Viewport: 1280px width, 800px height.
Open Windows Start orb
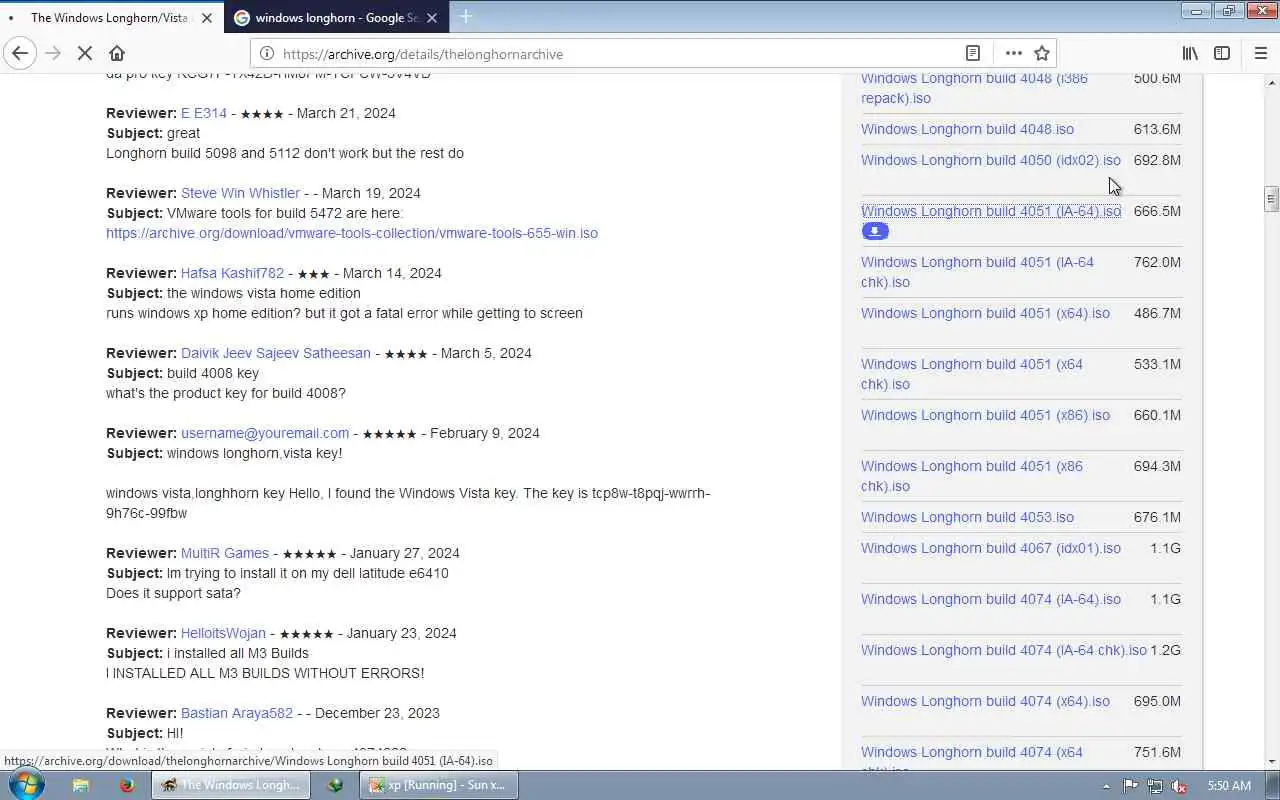[x=25, y=785]
